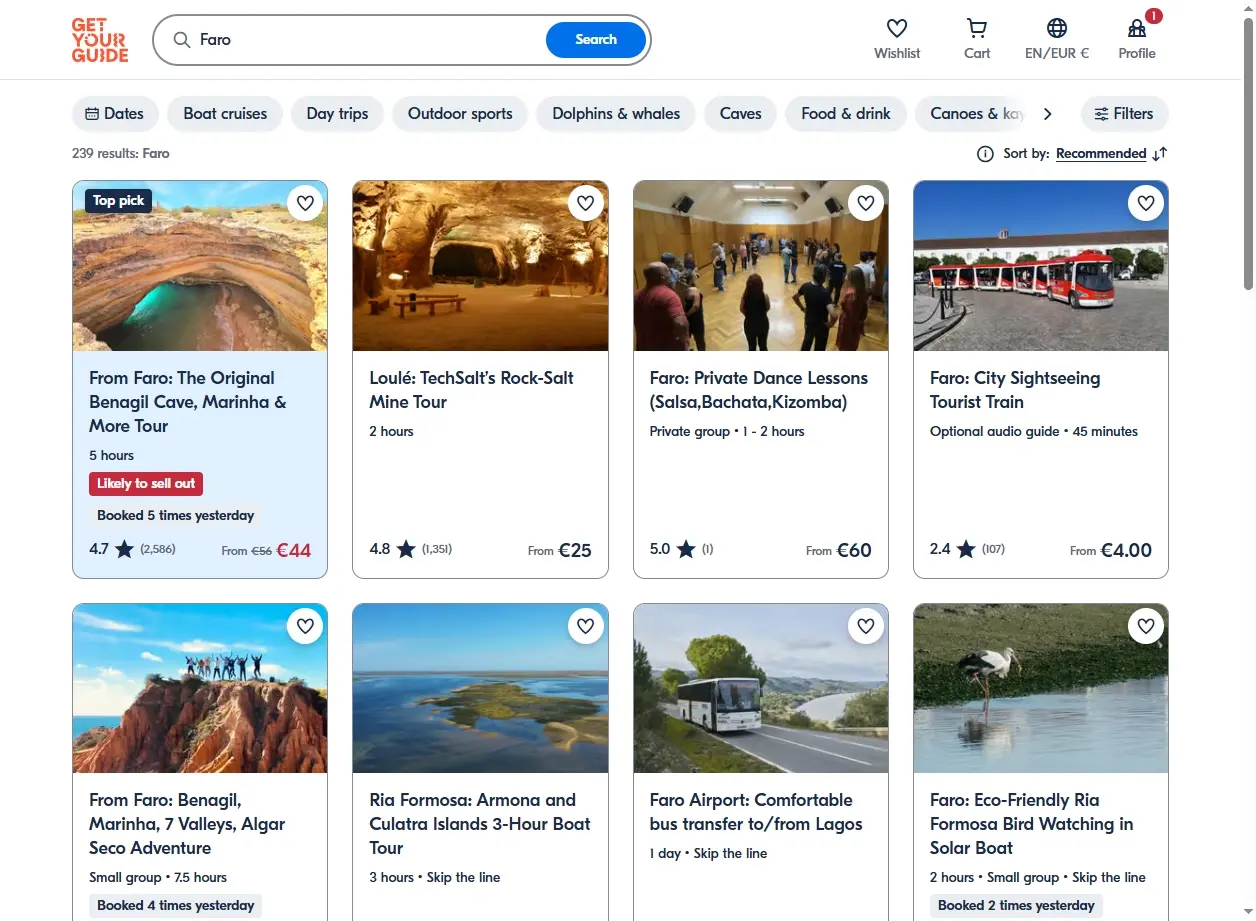Screen dimensions: 1256x921
Task: Open the red tourist train photo
Action: click(x=1041, y=266)
